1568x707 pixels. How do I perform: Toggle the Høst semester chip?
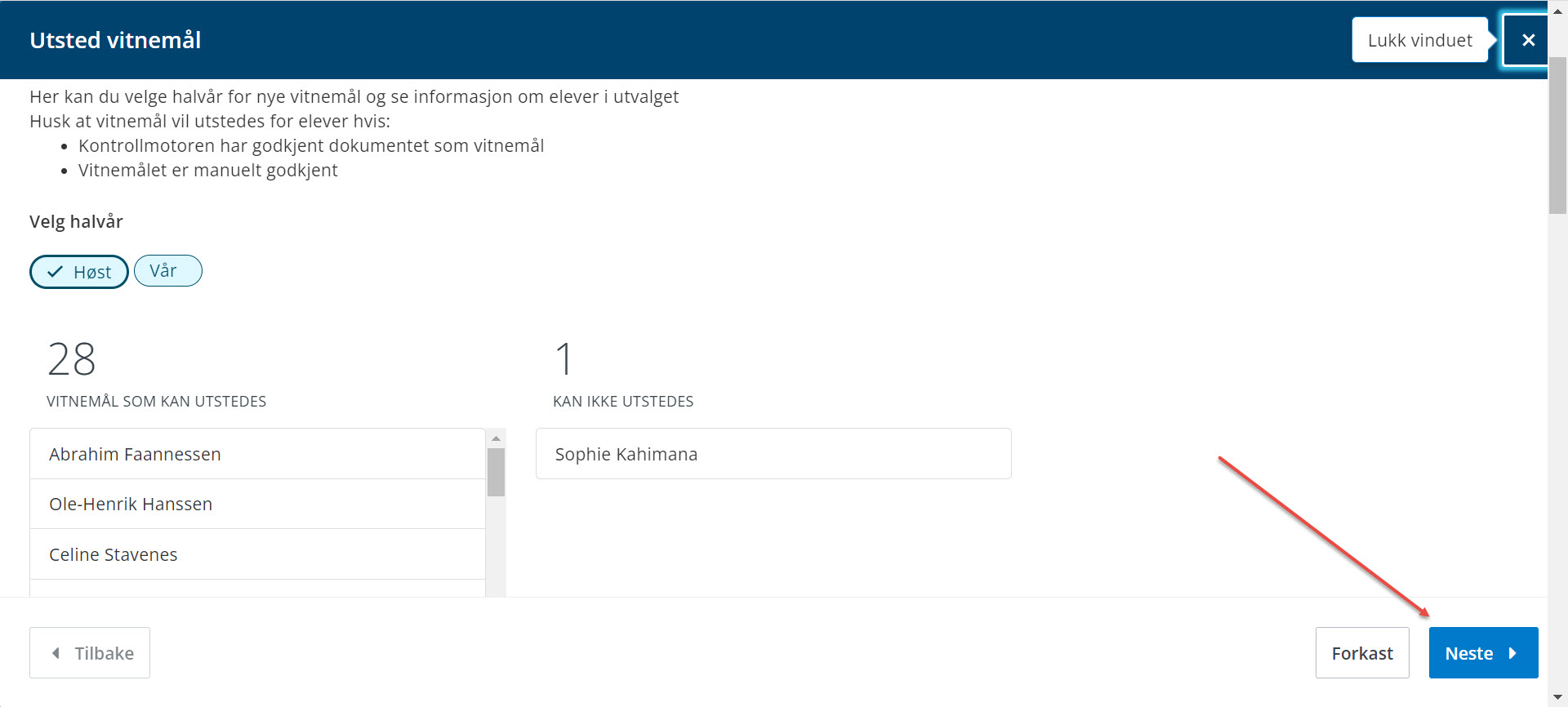click(79, 272)
